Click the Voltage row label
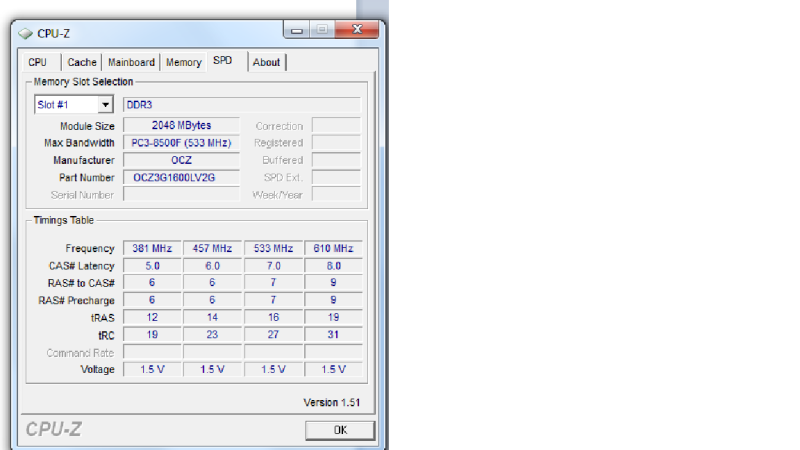Viewport: 800px width, 450px height. (x=97, y=369)
